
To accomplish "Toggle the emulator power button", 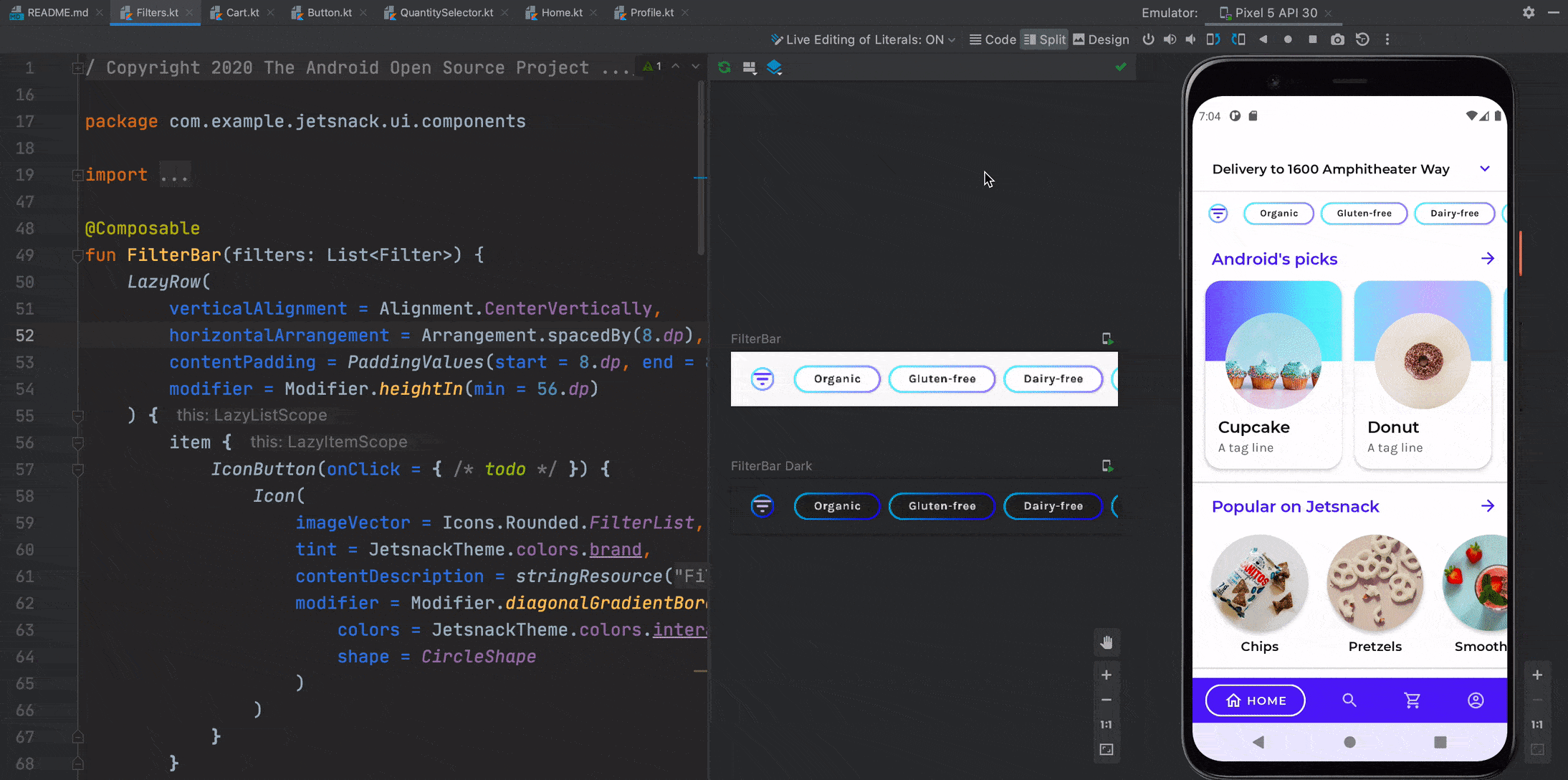I will pos(1149,39).
